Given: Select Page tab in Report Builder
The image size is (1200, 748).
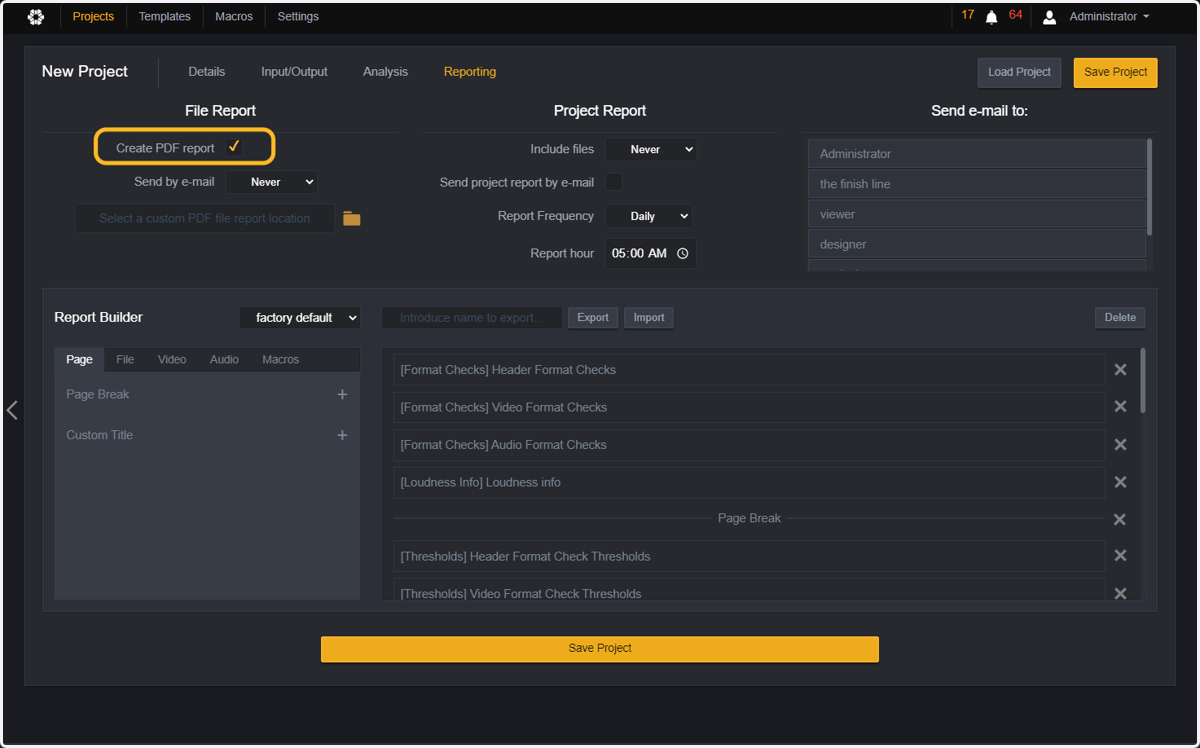Looking at the screenshot, I should 79,360.
